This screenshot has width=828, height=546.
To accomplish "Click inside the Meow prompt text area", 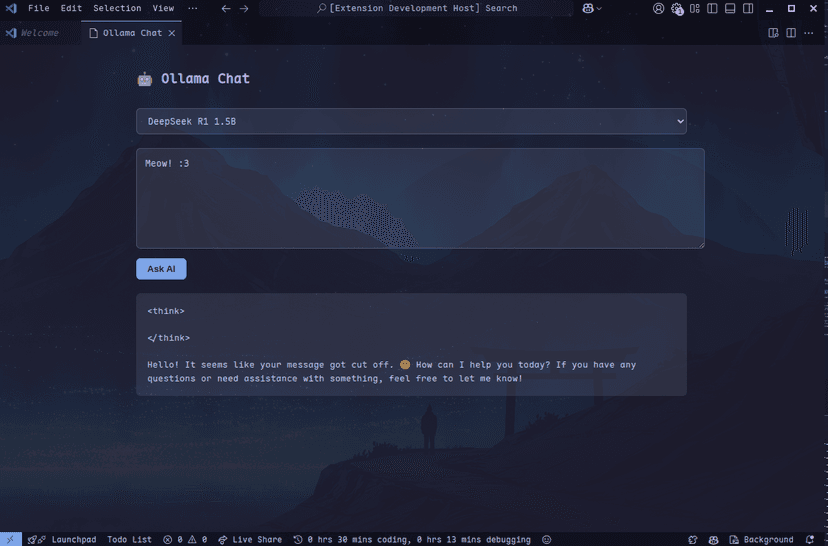I will [x=420, y=198].
